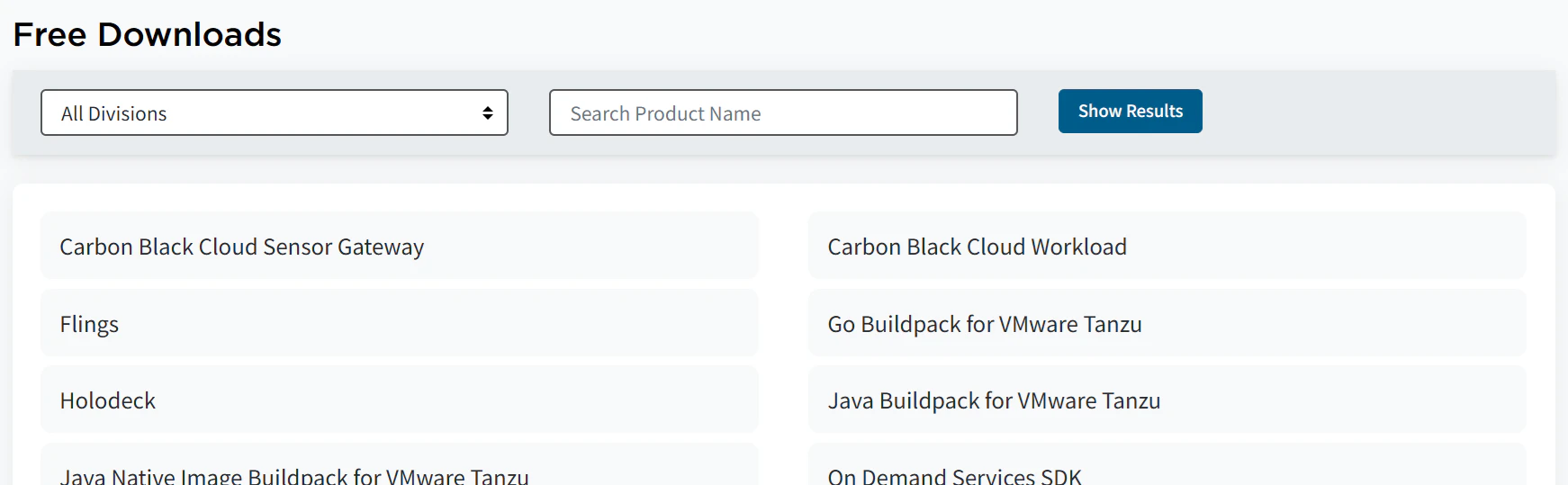This screenshot has height=485, width=1568.
Task: Click blank gray filter bar beside Show Results
Action: pyautogui.click(x=1377, y=112)
